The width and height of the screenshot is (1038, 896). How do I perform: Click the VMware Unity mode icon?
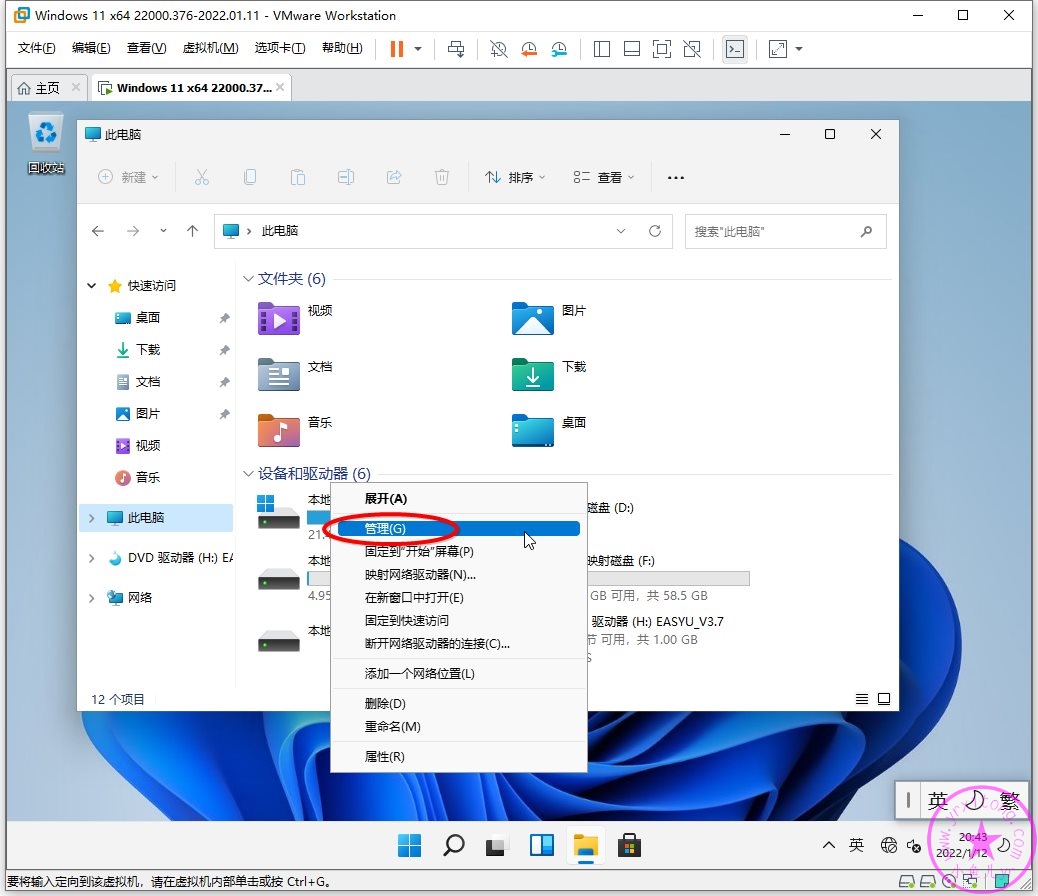tap(692, 49)
